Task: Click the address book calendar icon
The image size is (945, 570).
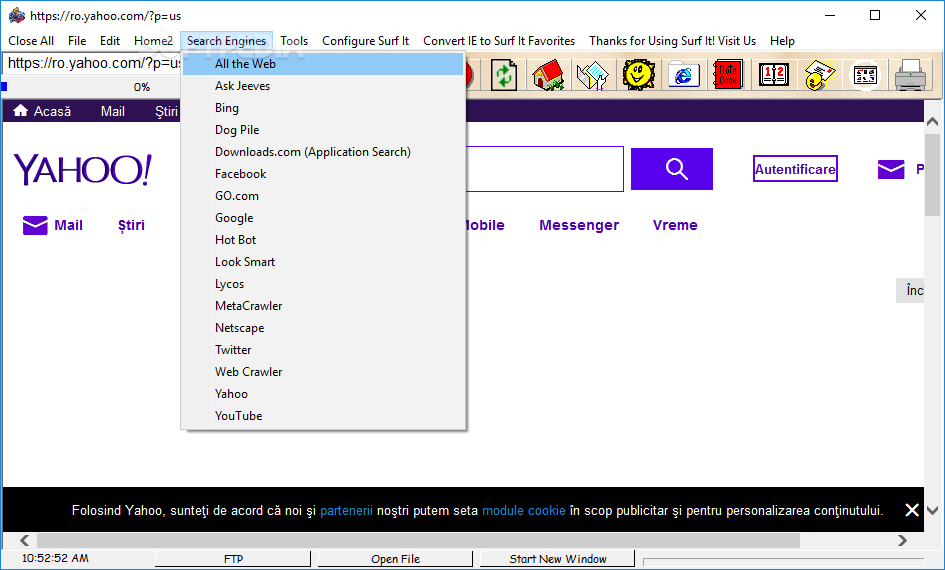Action: tap(774, 75)
